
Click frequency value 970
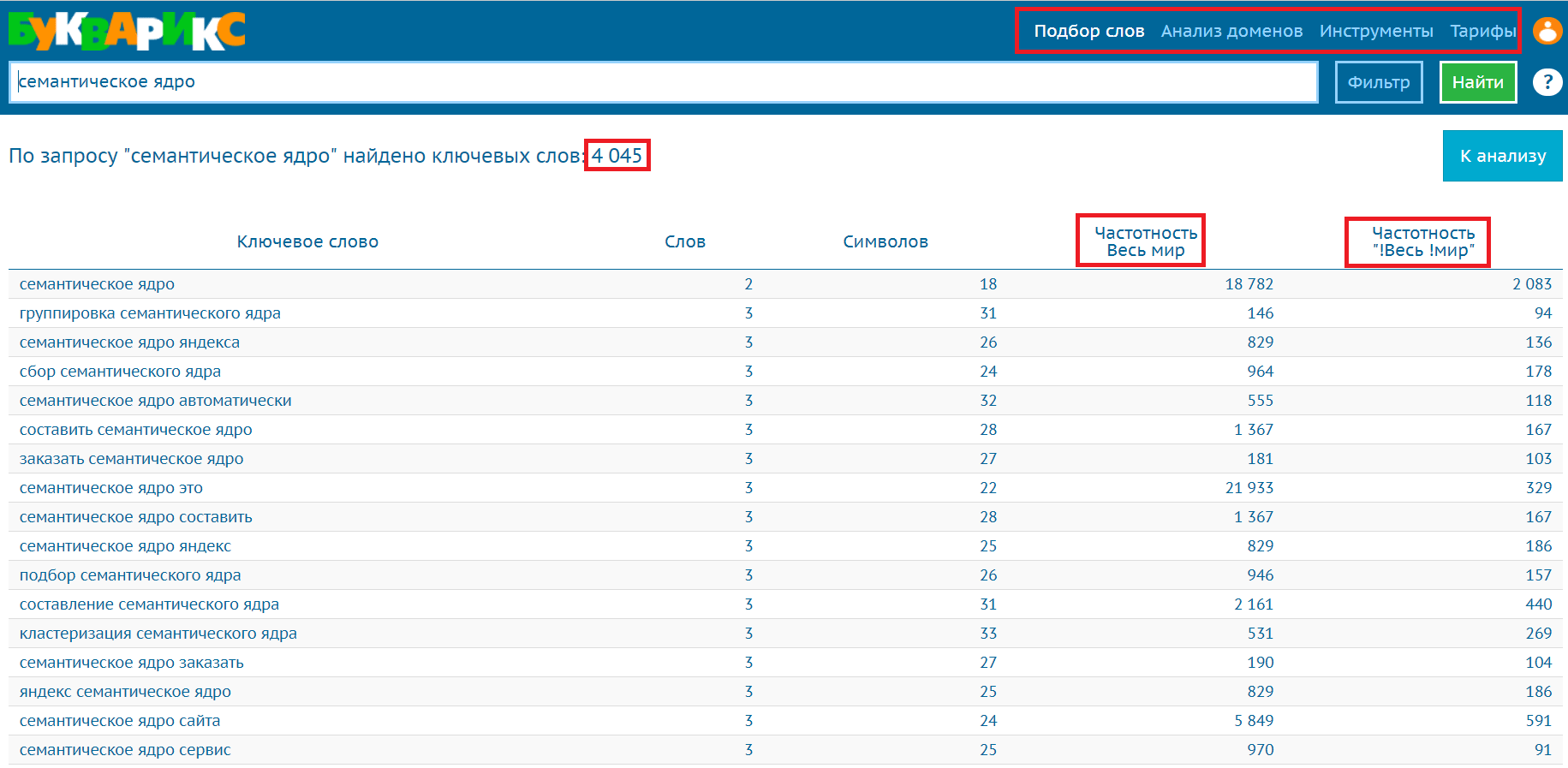coord(1261,750)
